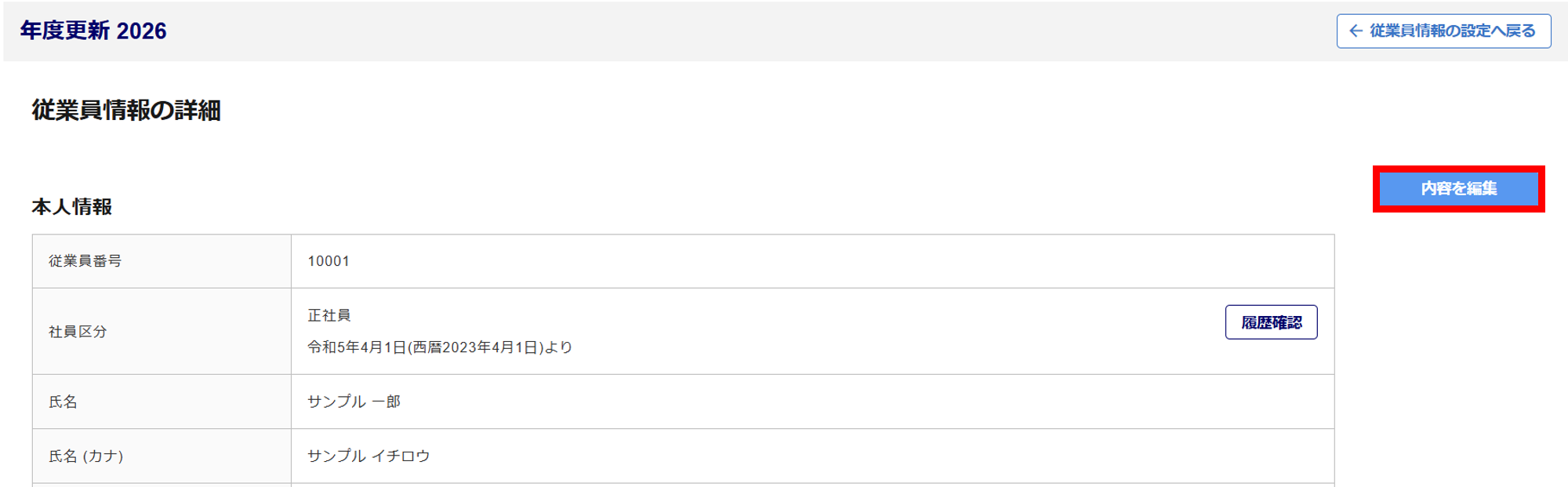The width and height of the screenshot is (1568, 487).
Task: Click the 従業員番号 label cell
Action: [85, 261]
